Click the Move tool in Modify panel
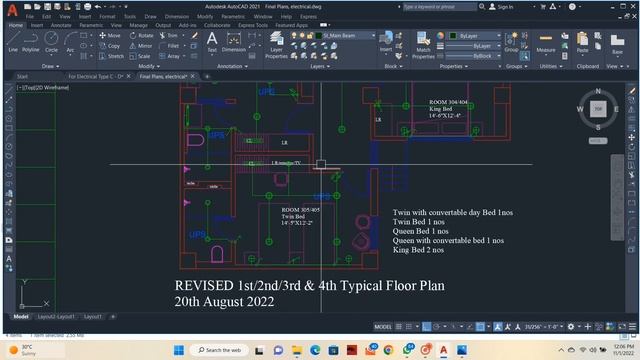This screenshot has width=640, height=360. 110,36
